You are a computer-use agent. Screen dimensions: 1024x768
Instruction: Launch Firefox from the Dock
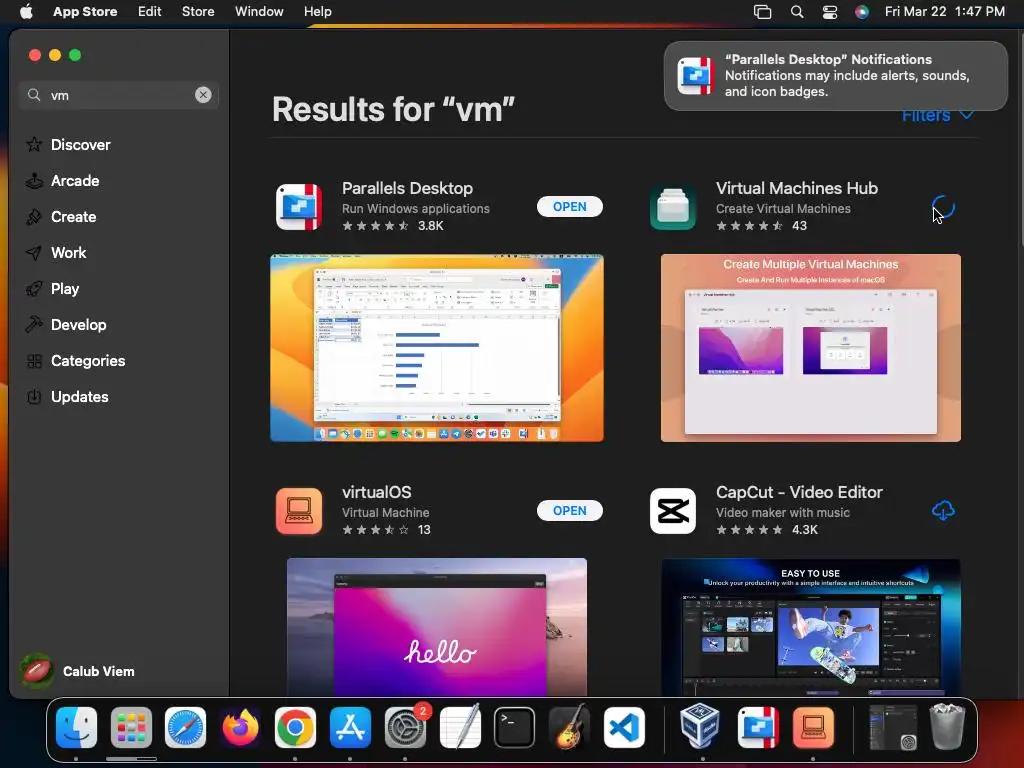(240, 727)
